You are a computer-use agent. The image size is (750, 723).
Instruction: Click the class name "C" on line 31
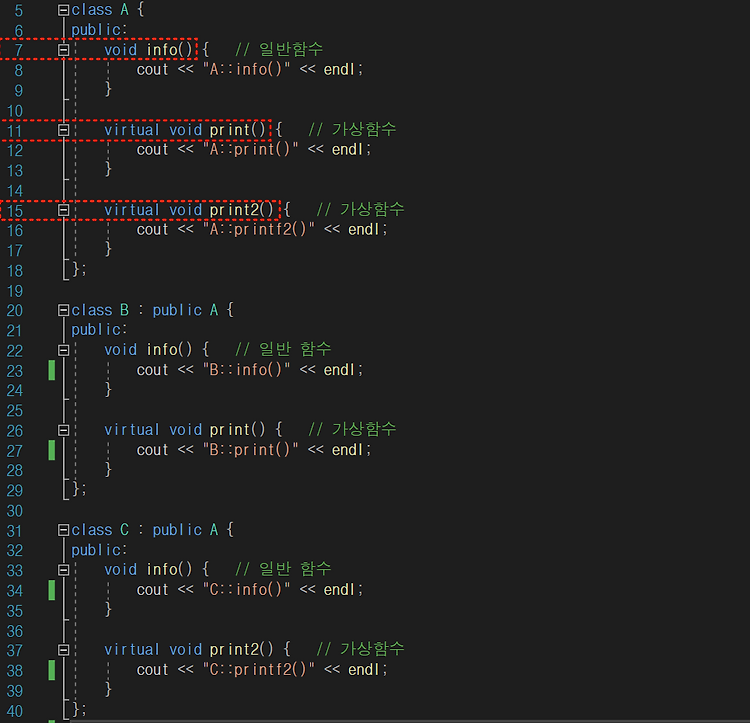click(x=124, y=530)
